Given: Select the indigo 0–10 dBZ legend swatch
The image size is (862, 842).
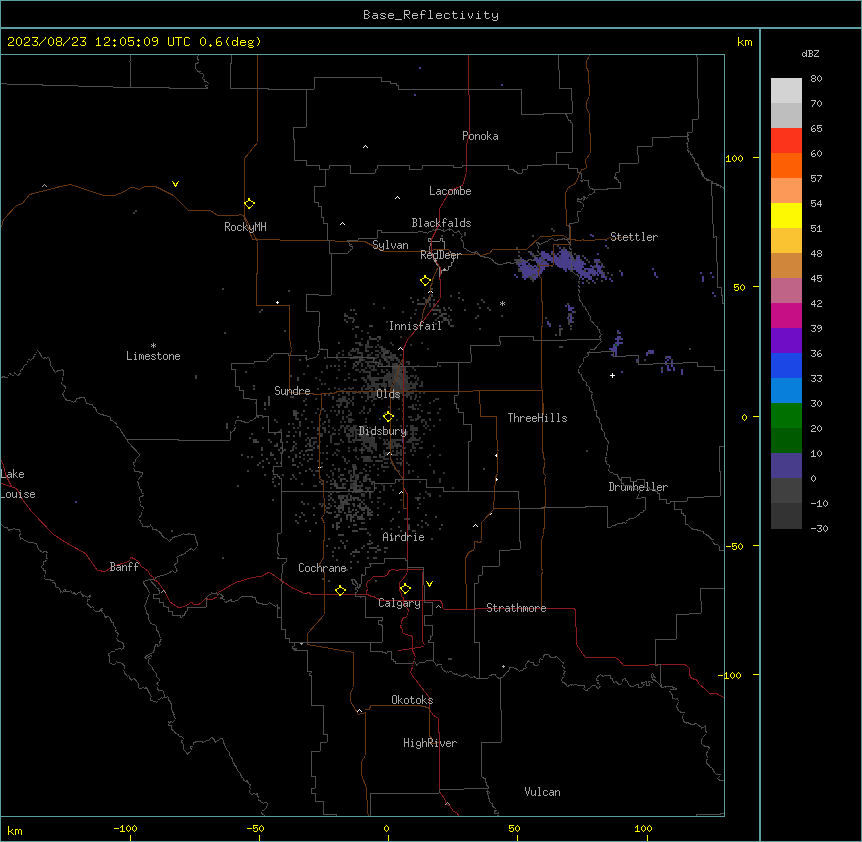Looking at the screenshot, I should 786,466.
